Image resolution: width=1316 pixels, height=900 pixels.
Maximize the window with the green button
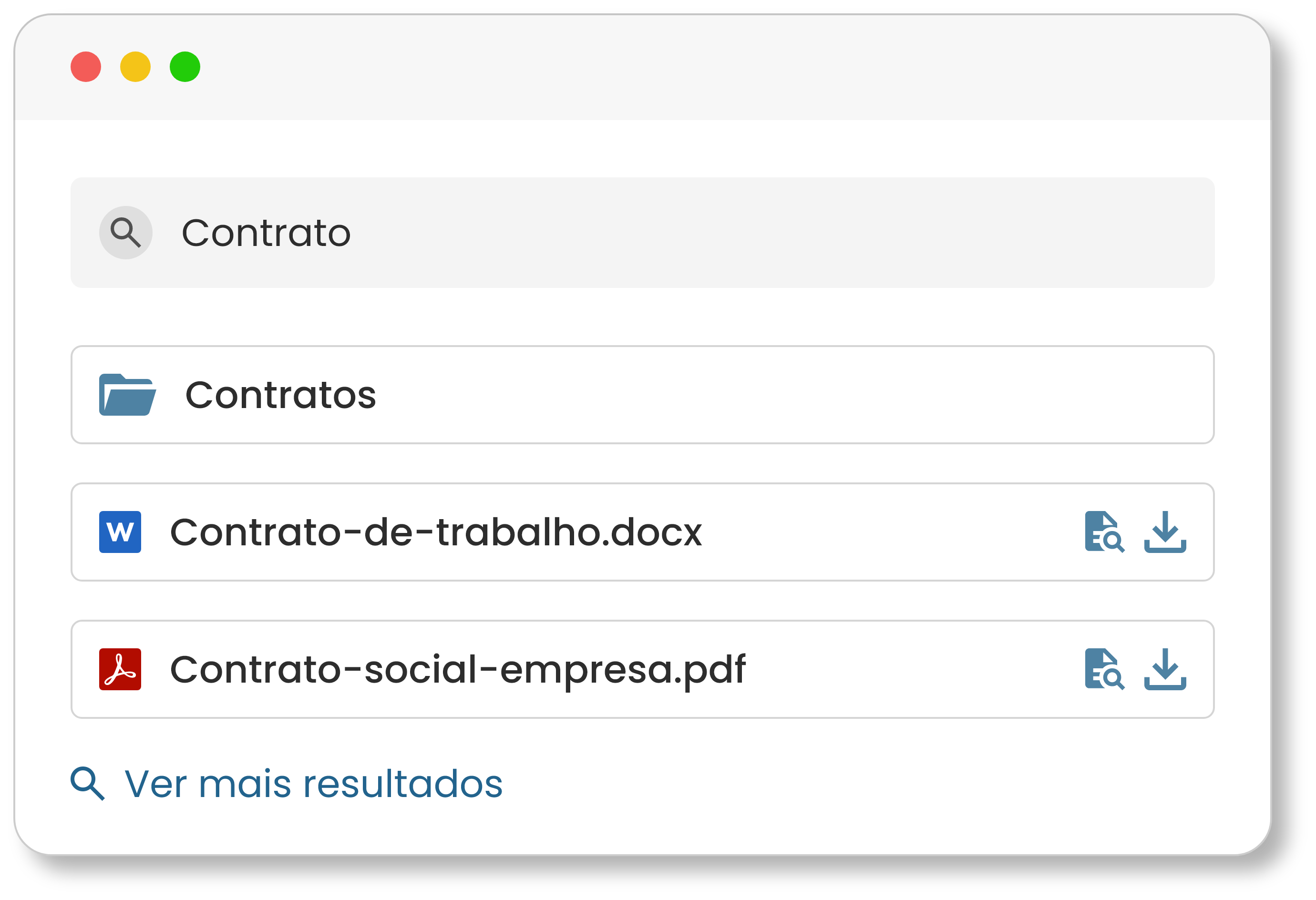pos(185,67)
